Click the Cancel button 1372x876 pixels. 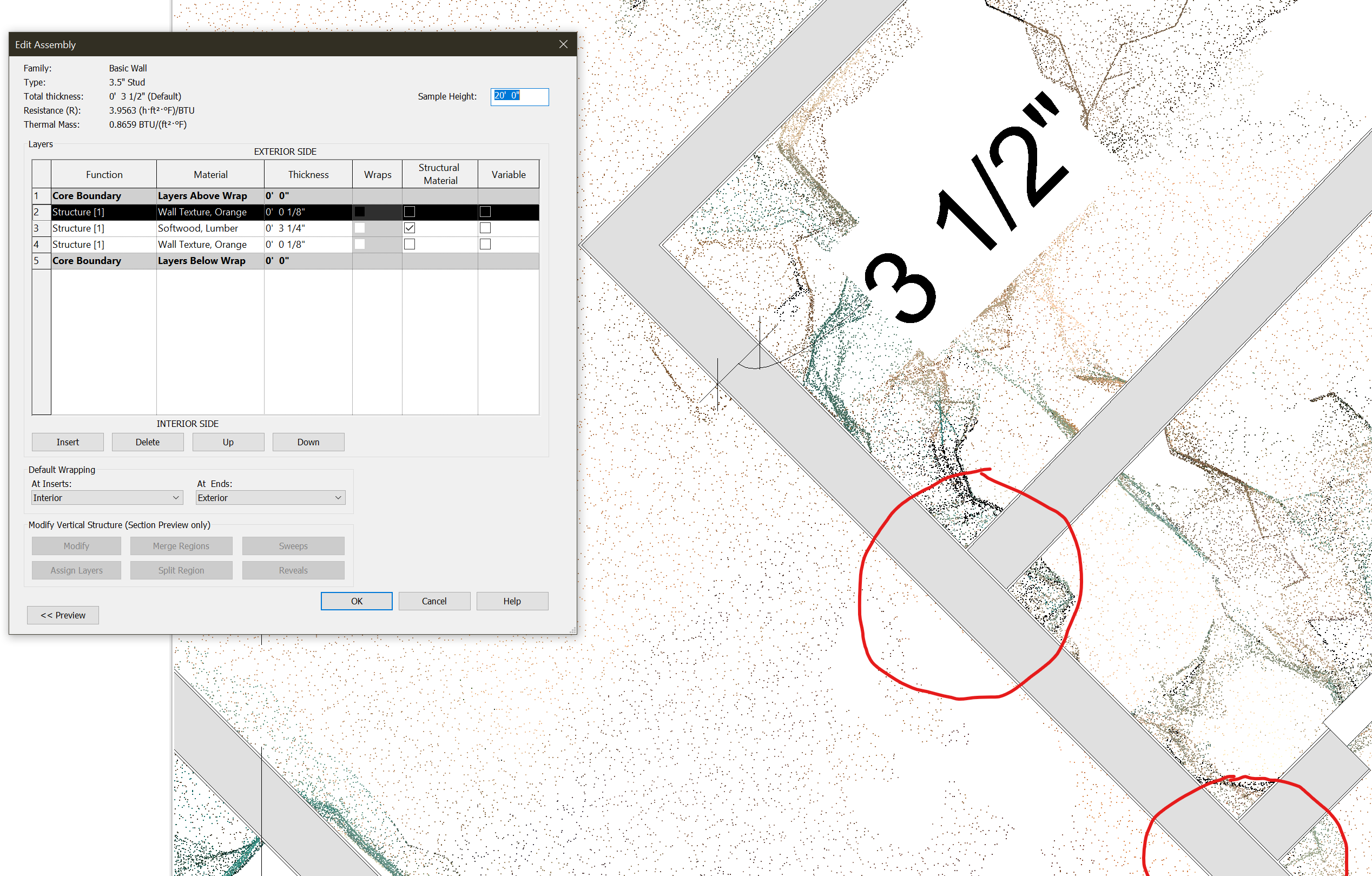coord(434,601)
